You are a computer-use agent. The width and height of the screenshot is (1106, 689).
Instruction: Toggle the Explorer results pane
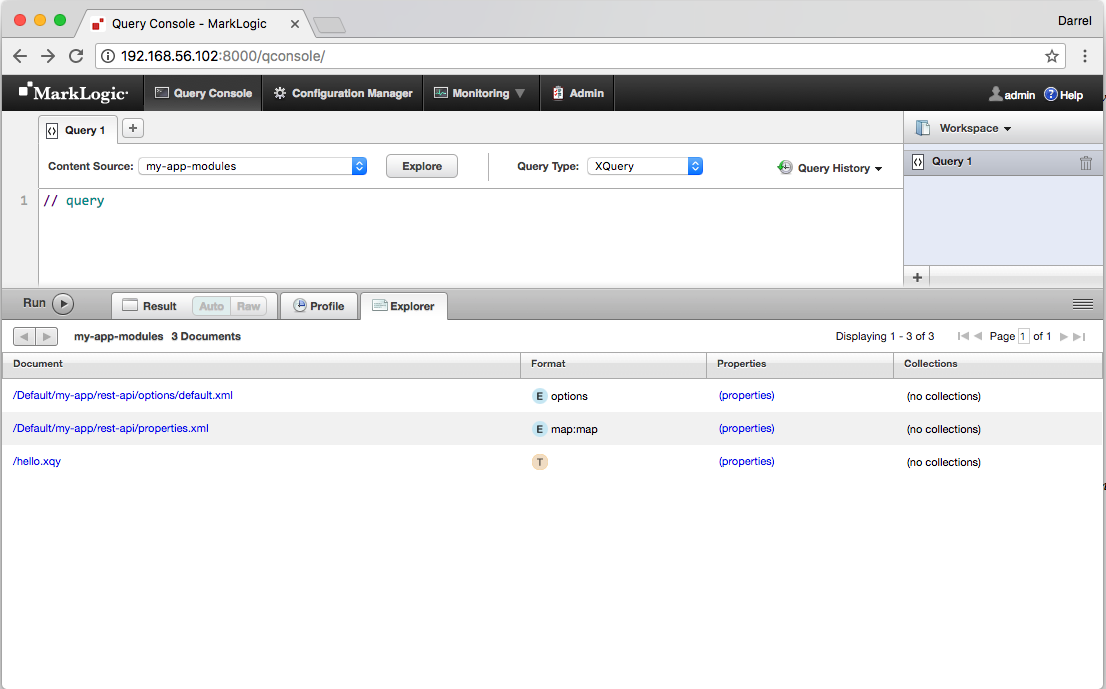point(404,305)
